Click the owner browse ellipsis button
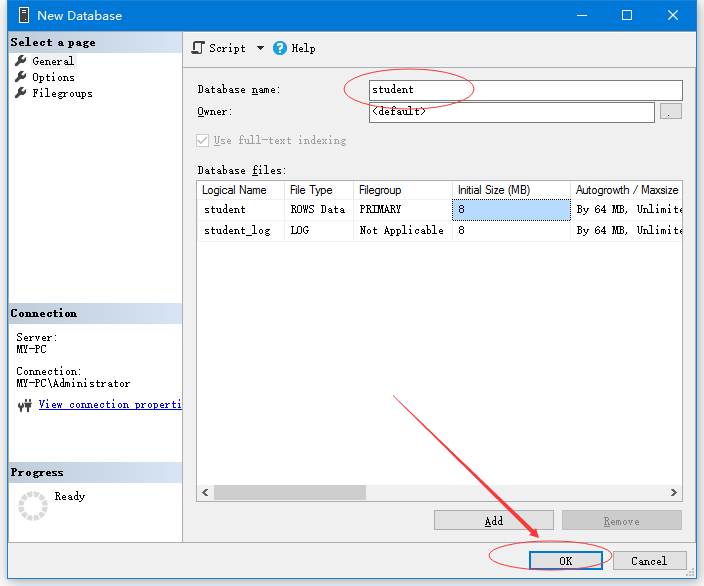704x586 pixels. pyautogui.click(x=671, y=112)
